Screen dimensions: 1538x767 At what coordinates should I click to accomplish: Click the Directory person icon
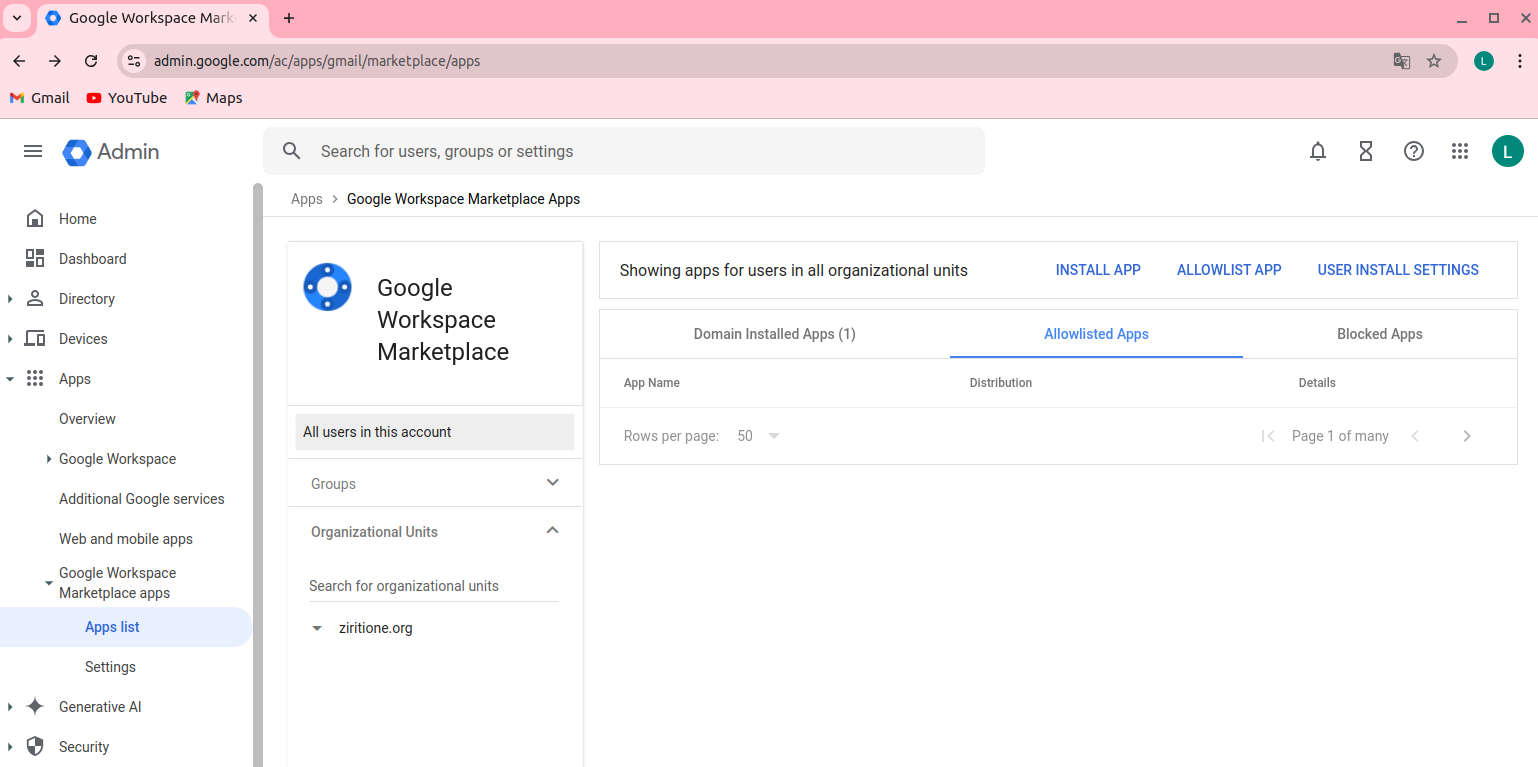click(35, 299)
